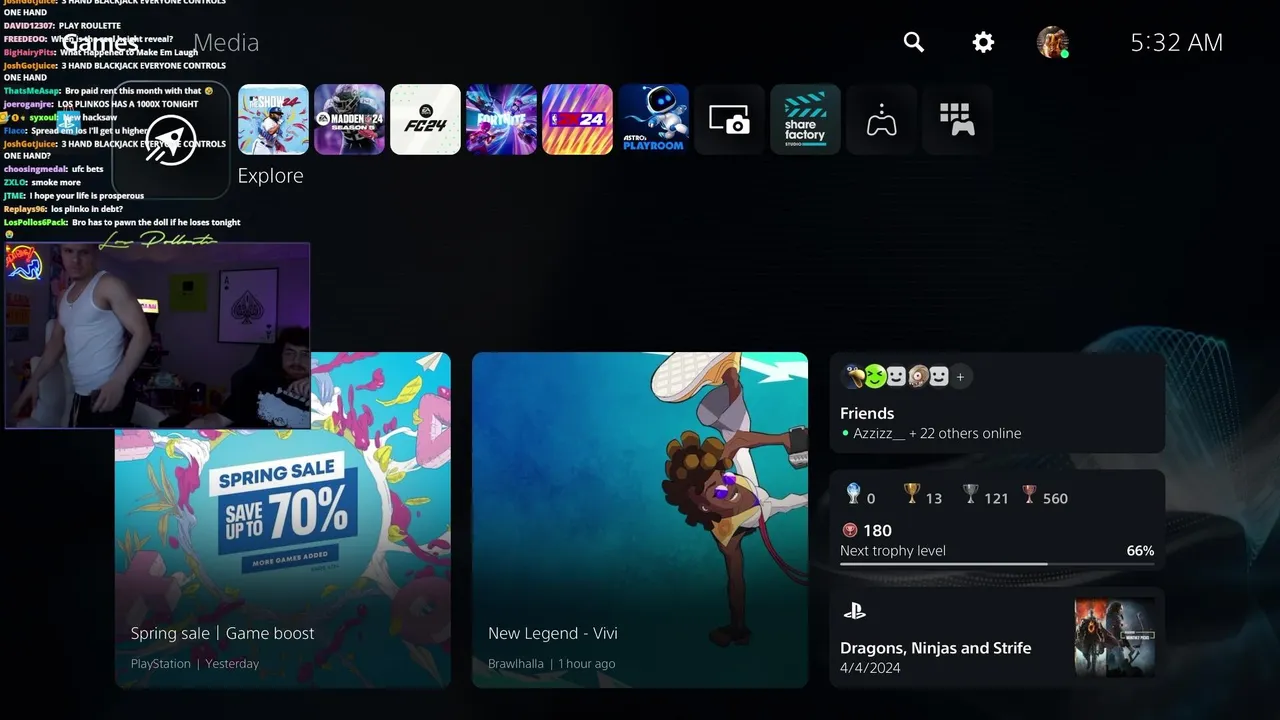The image size is (1280, 720).
Task: Open the Friends card
Action: pos(997,403)
